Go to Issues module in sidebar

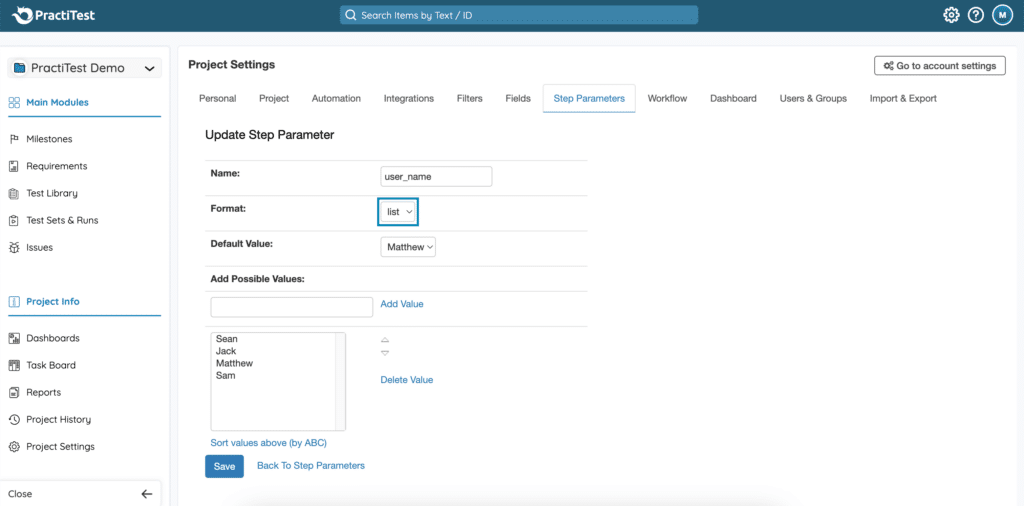pyautogui.click(x=39, y=247)
